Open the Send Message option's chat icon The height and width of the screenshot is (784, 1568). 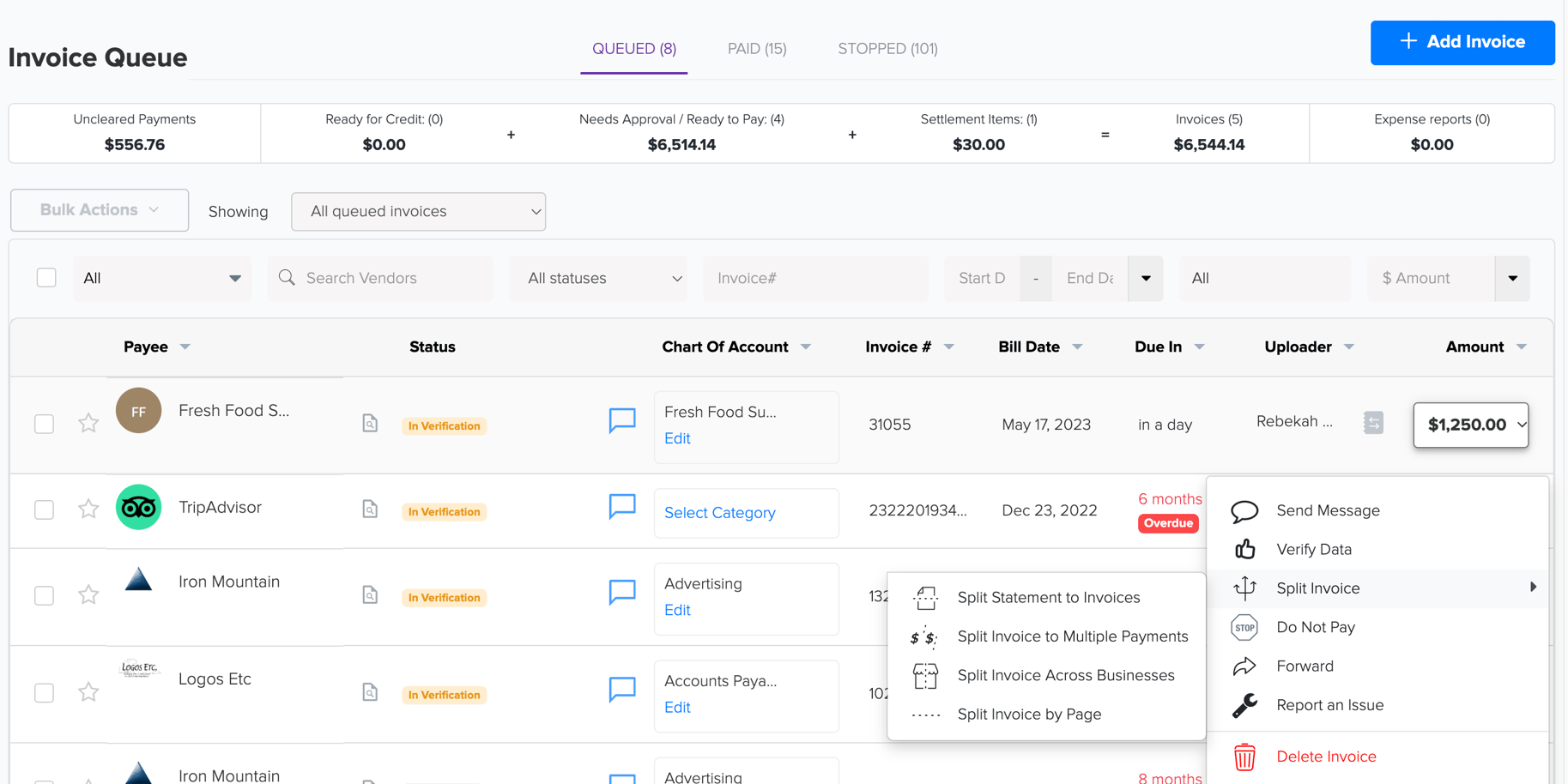click(x=1245, y=510)
